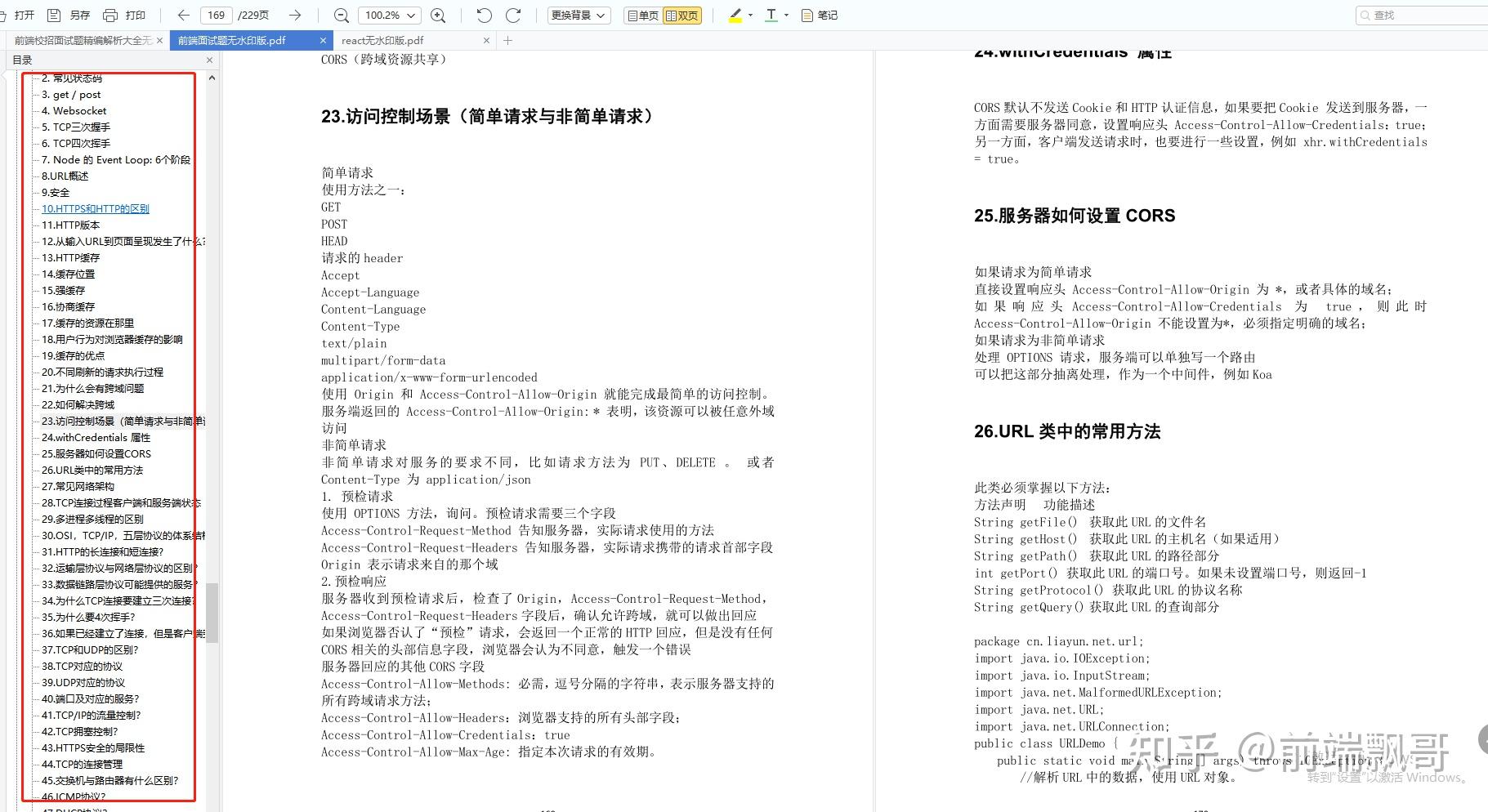Open the highlighter color dropdown arrow

(751, 15)
